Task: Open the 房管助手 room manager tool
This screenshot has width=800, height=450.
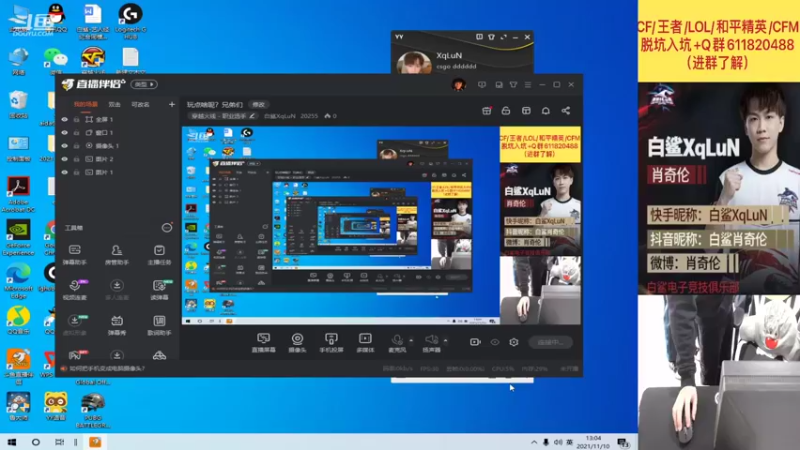Action: coord(117,254)
